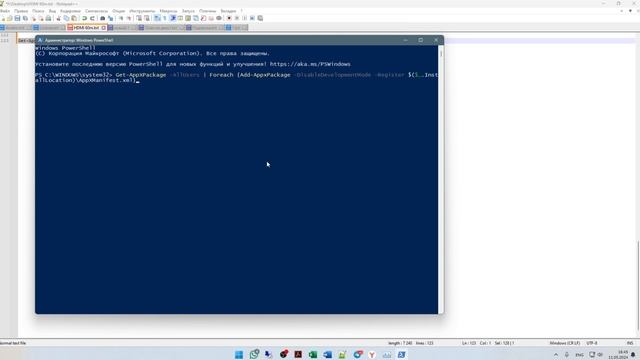Open the Файл menu

(5, 11)
